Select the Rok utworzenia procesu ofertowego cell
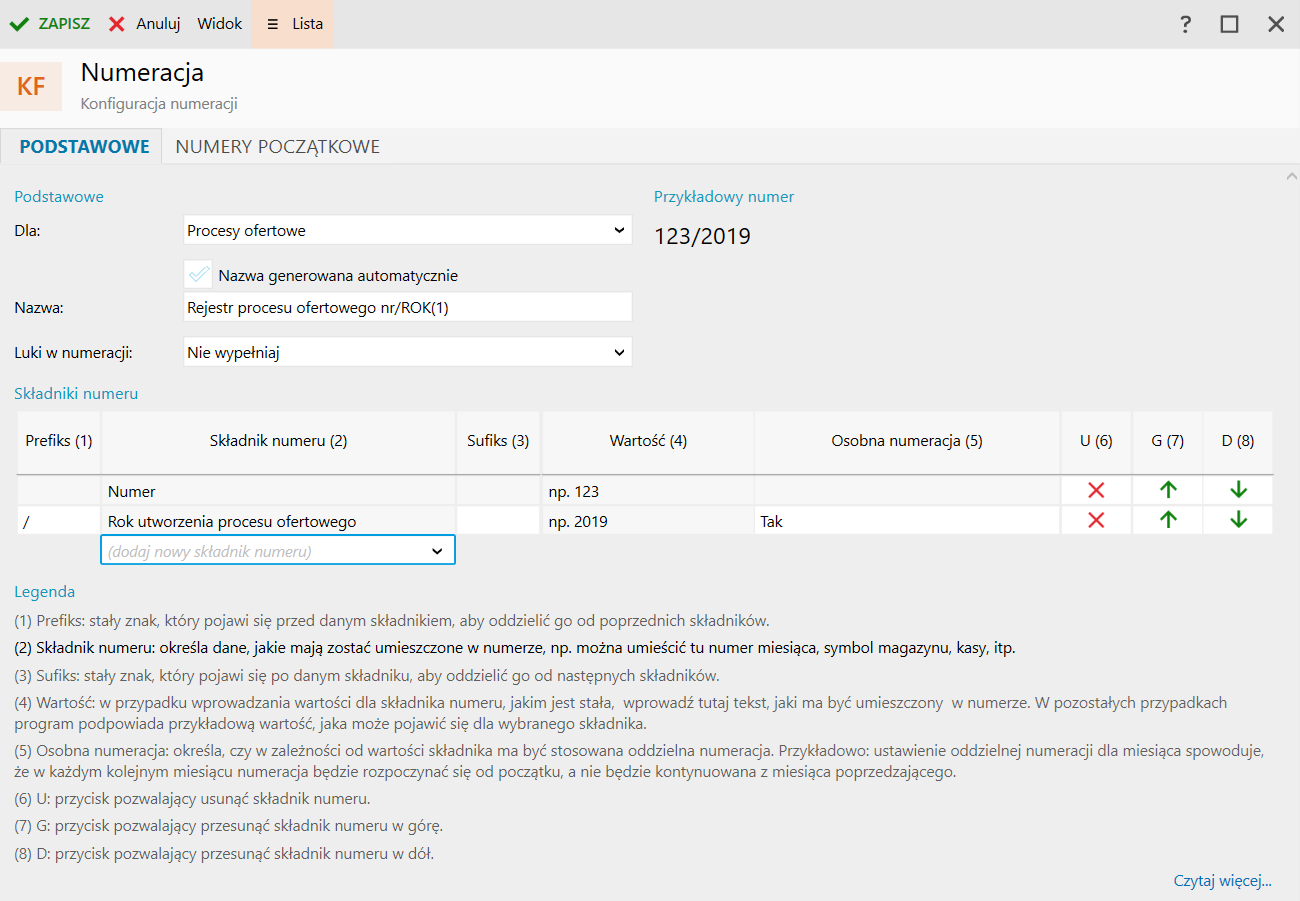This screenshot has width=1300, height=901. pyautogui.click(x=279, y=521)
